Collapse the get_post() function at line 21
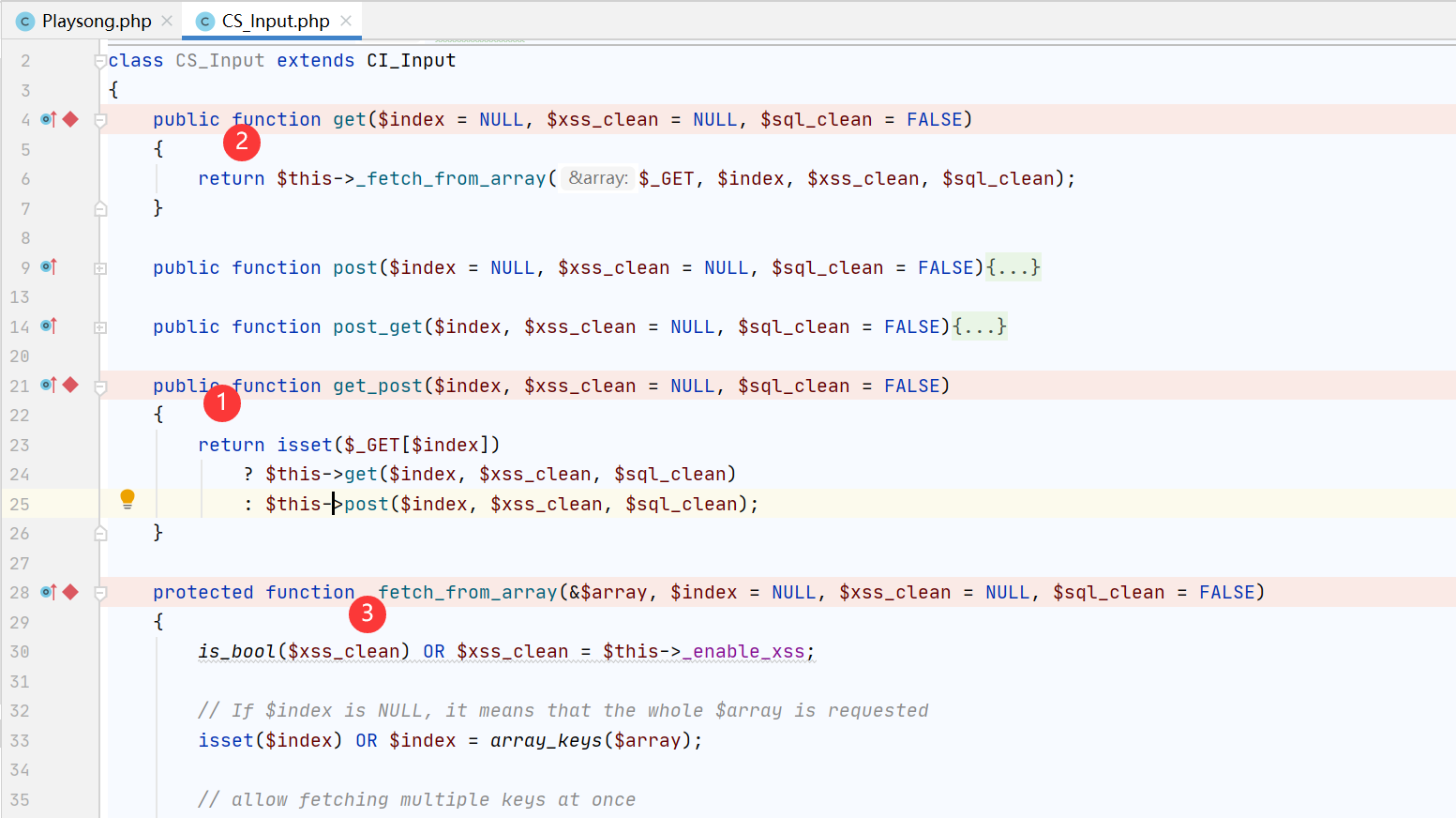Screen dimensions: 1456x818 [x=100, y=386]
